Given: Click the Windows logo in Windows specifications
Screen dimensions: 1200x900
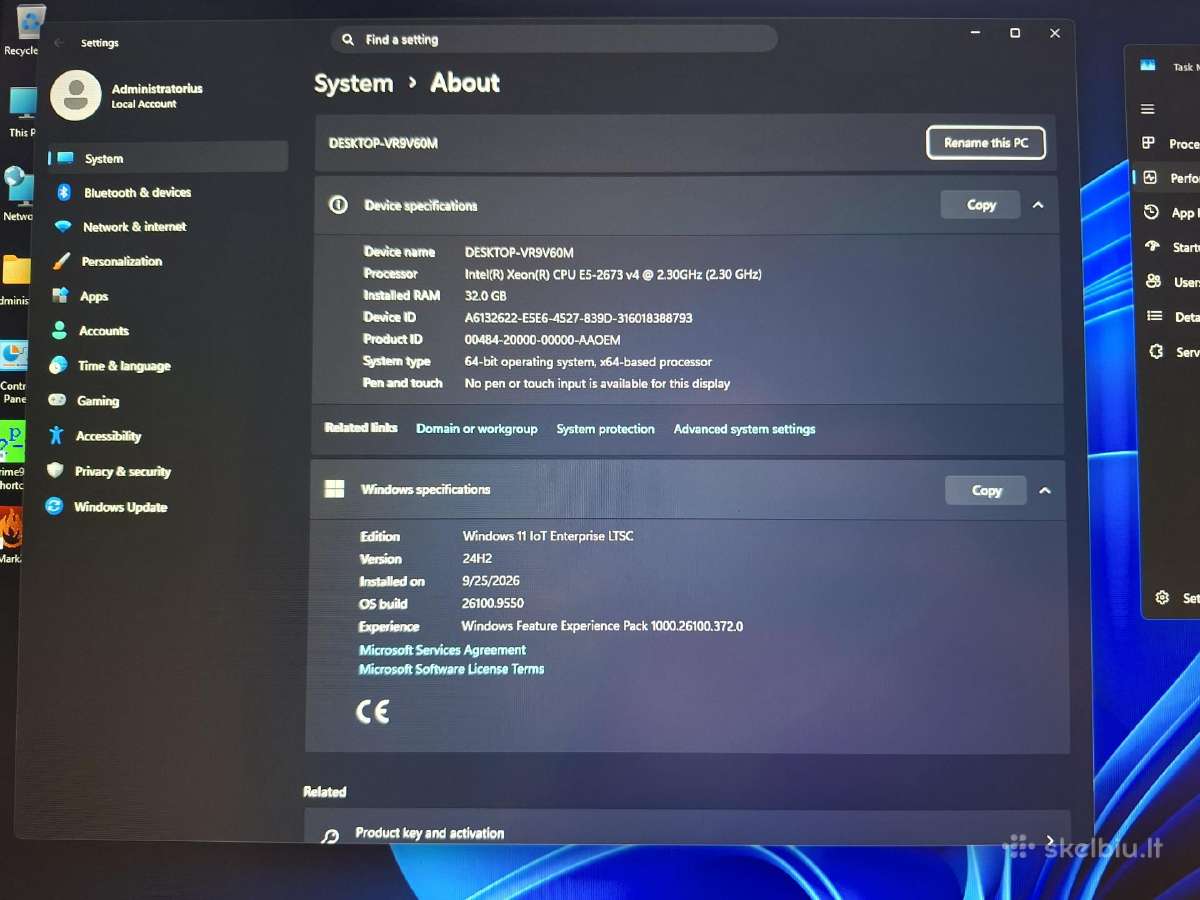Looking at the screenshot, I should tap(334, 489).
